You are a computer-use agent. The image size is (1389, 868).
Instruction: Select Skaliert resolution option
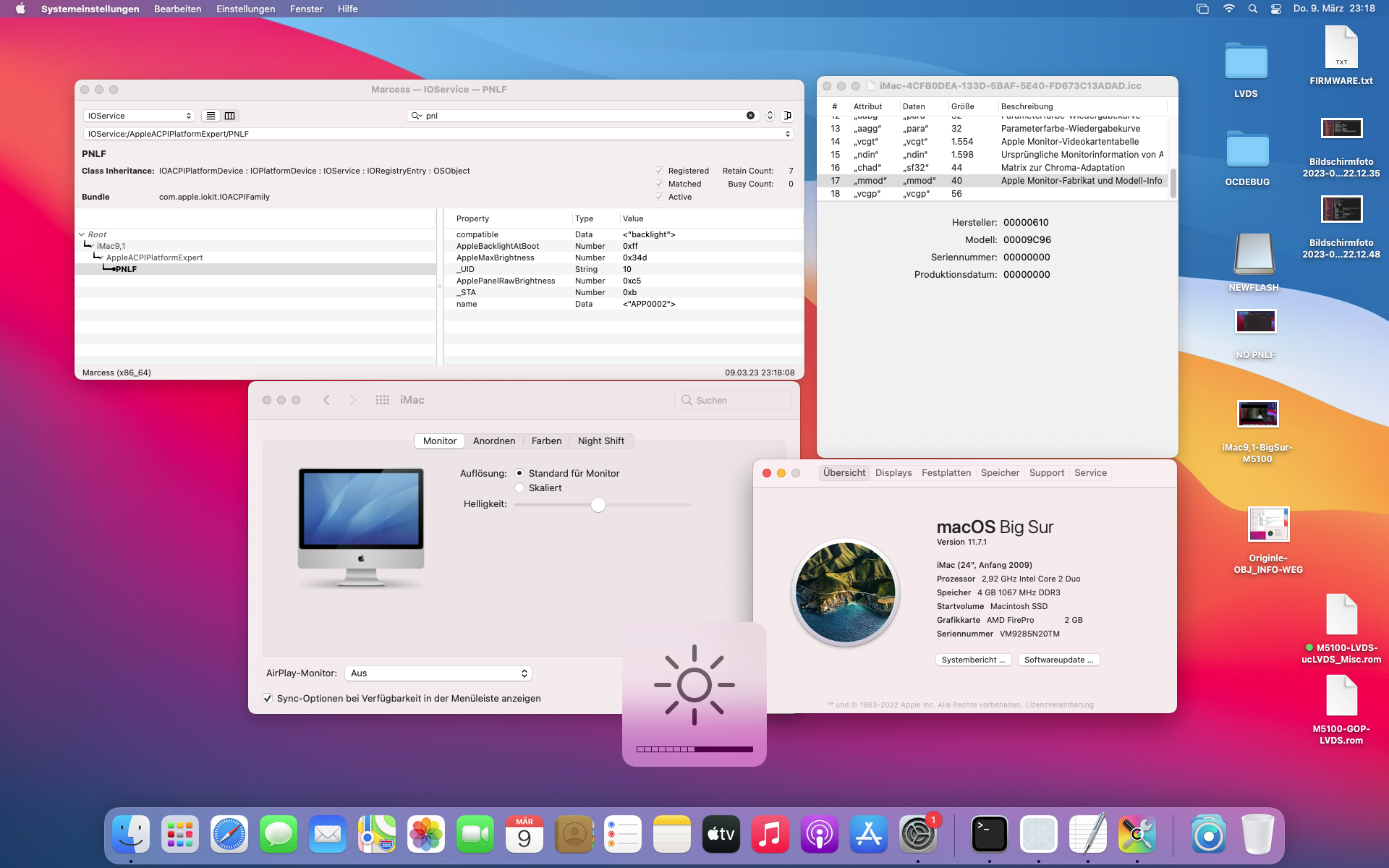pyautogui.click(x=519, y=488)
